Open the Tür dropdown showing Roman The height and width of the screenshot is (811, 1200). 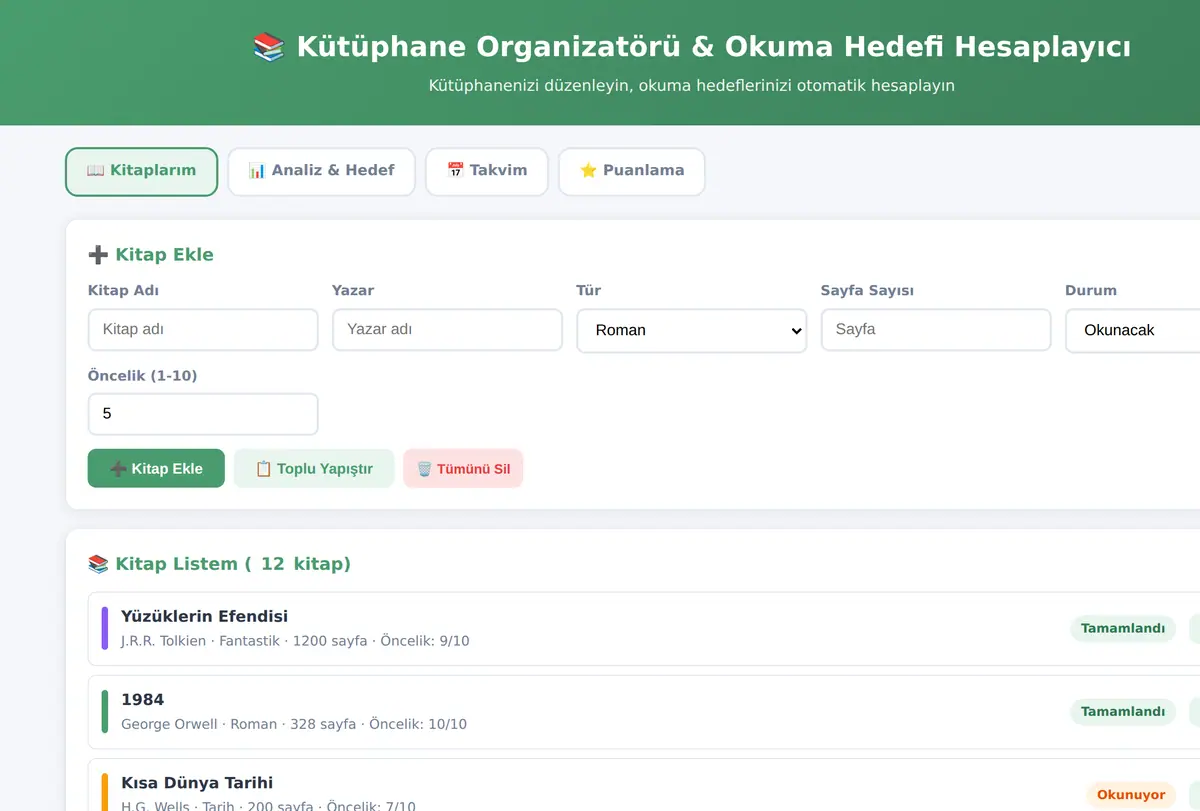(691, 330)
